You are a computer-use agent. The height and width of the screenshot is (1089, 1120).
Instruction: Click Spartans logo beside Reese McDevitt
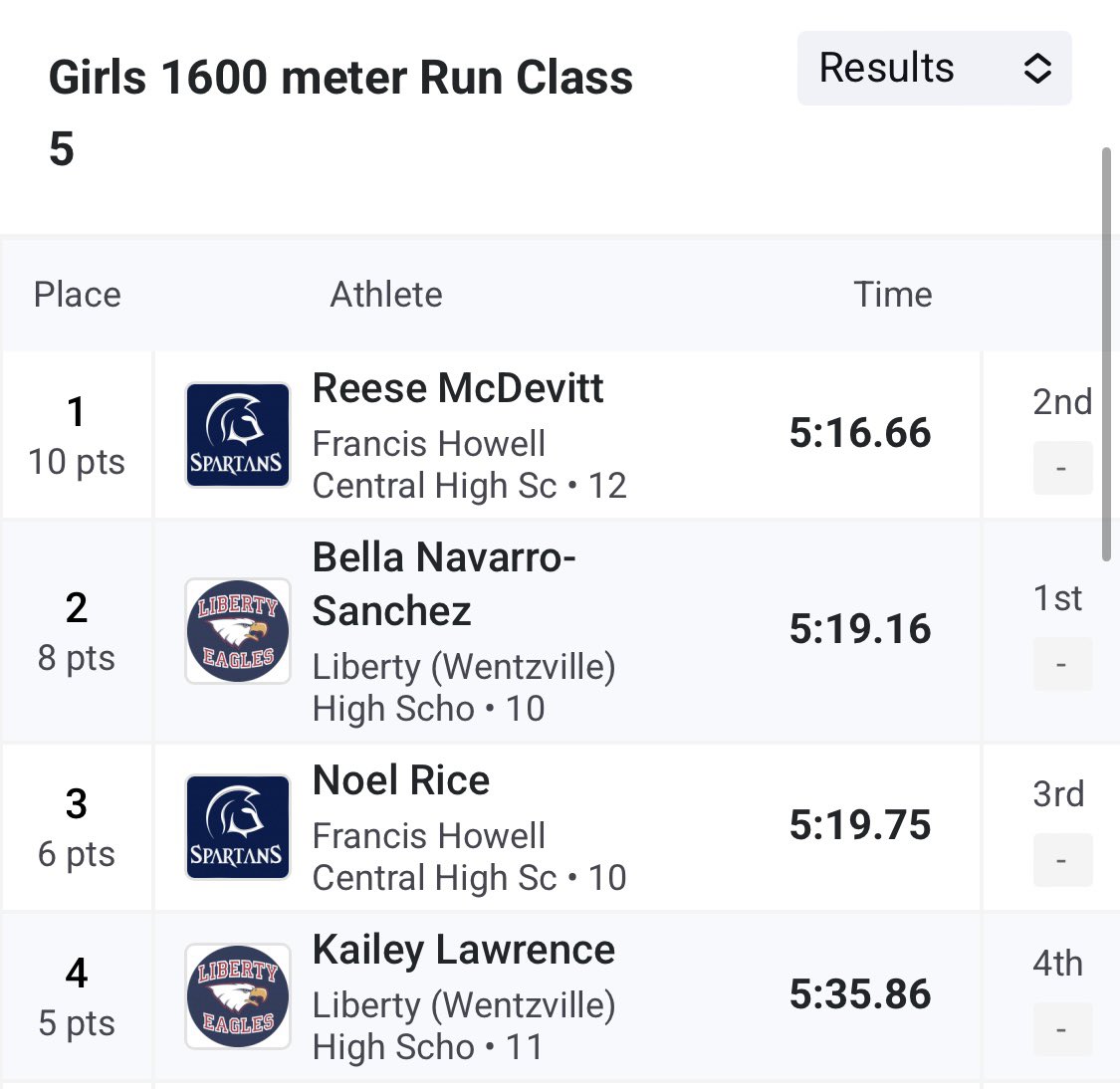click(238, 435)
